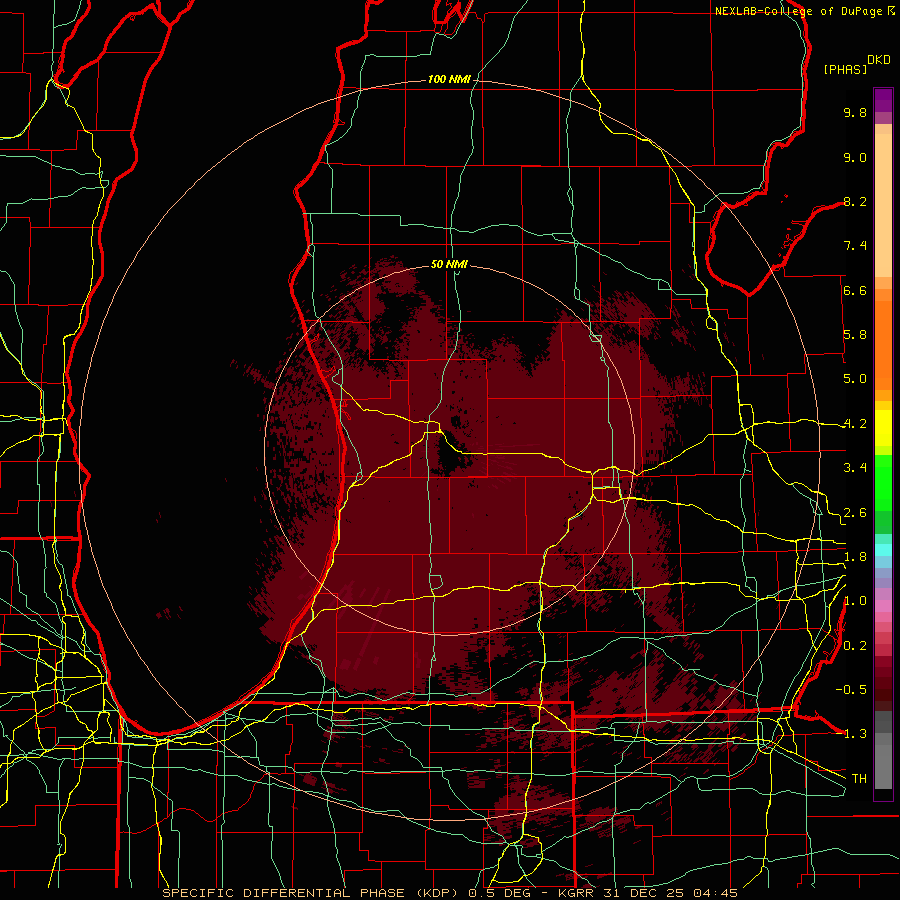Viewport: 900px width, 900px height.
Task: Click the 4.2 legend value
Action: pyautogui.click(x=855, y=424)
